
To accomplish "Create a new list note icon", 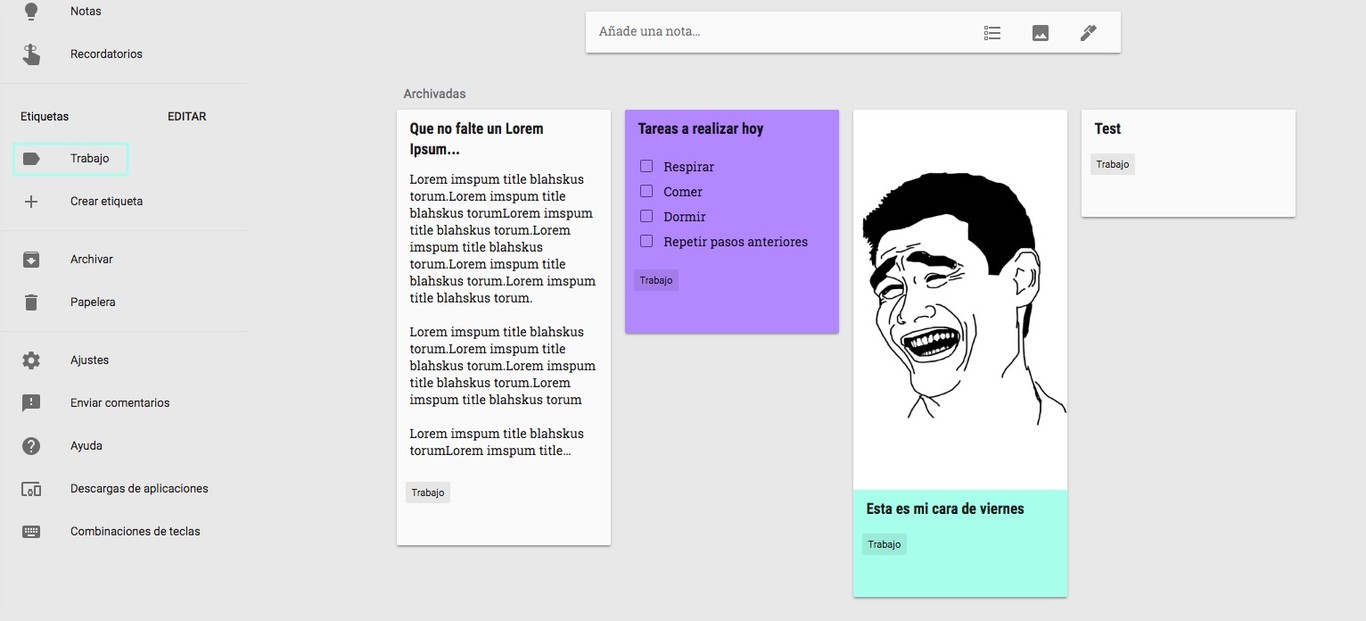I will [x=992, y=32].
